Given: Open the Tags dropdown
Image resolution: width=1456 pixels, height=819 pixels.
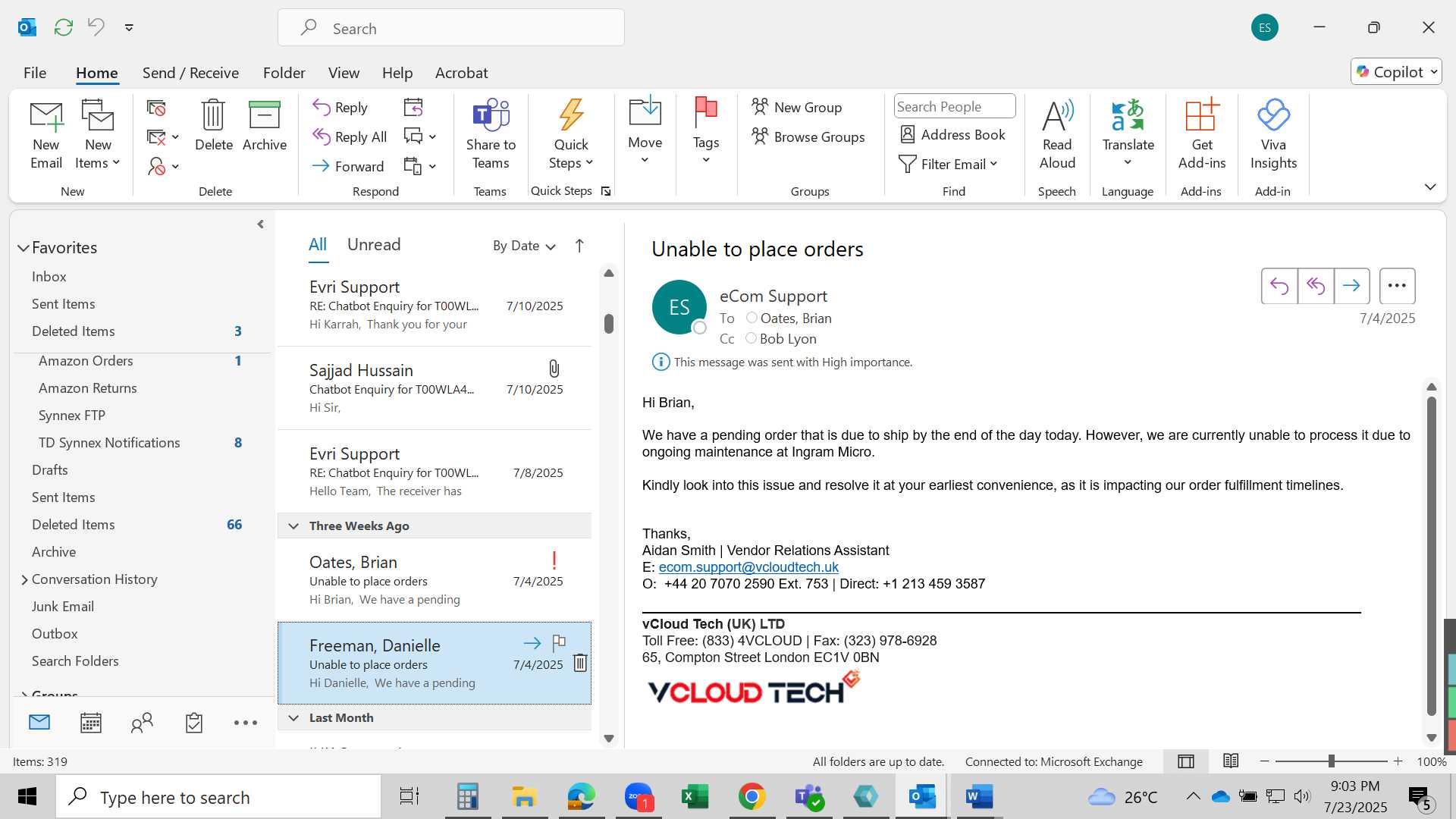Looking at the screenshot, I should pyautogui.click(x=705, y=130).
